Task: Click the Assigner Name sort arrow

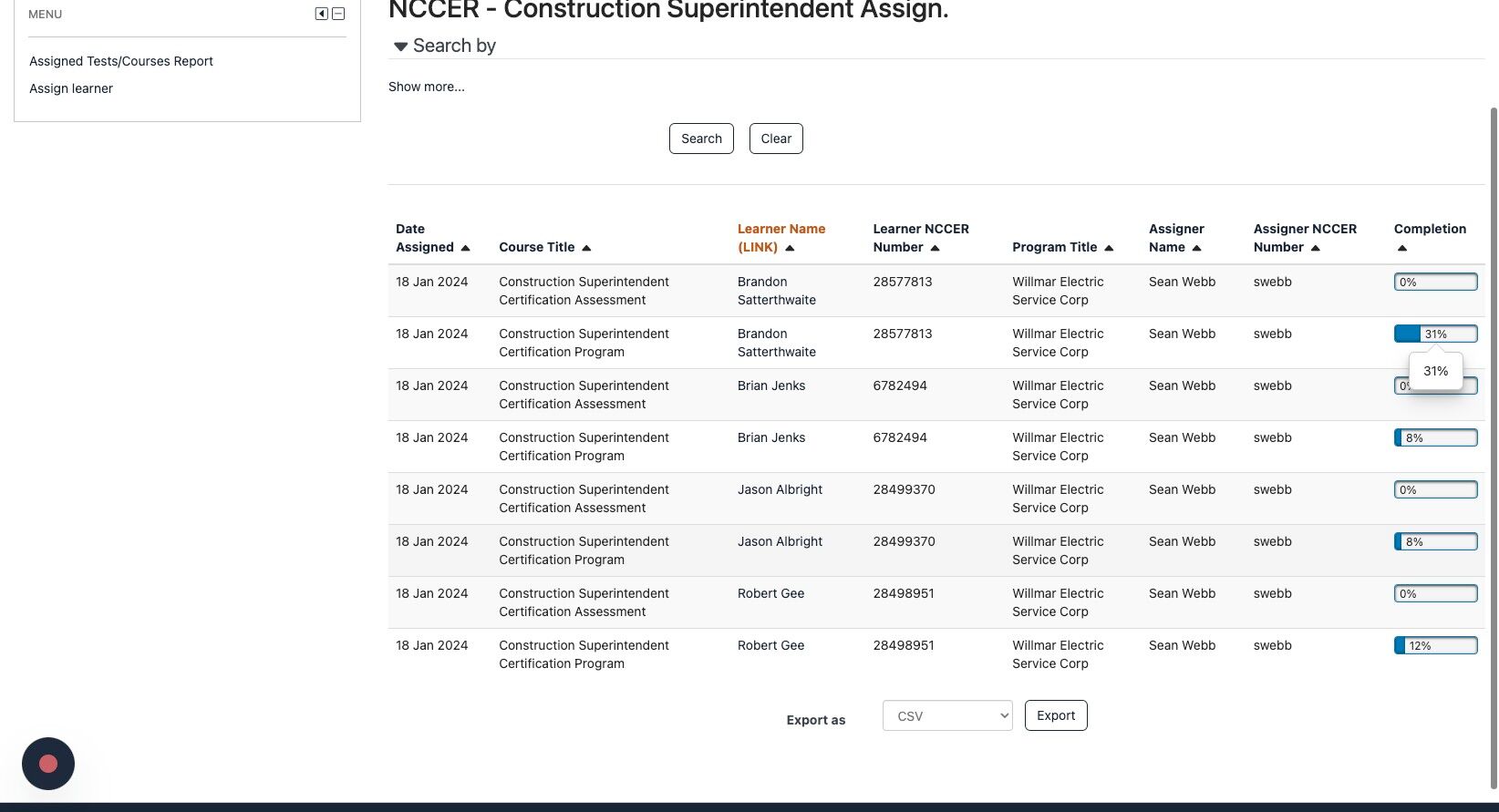Action: (x=1196, y=248)
